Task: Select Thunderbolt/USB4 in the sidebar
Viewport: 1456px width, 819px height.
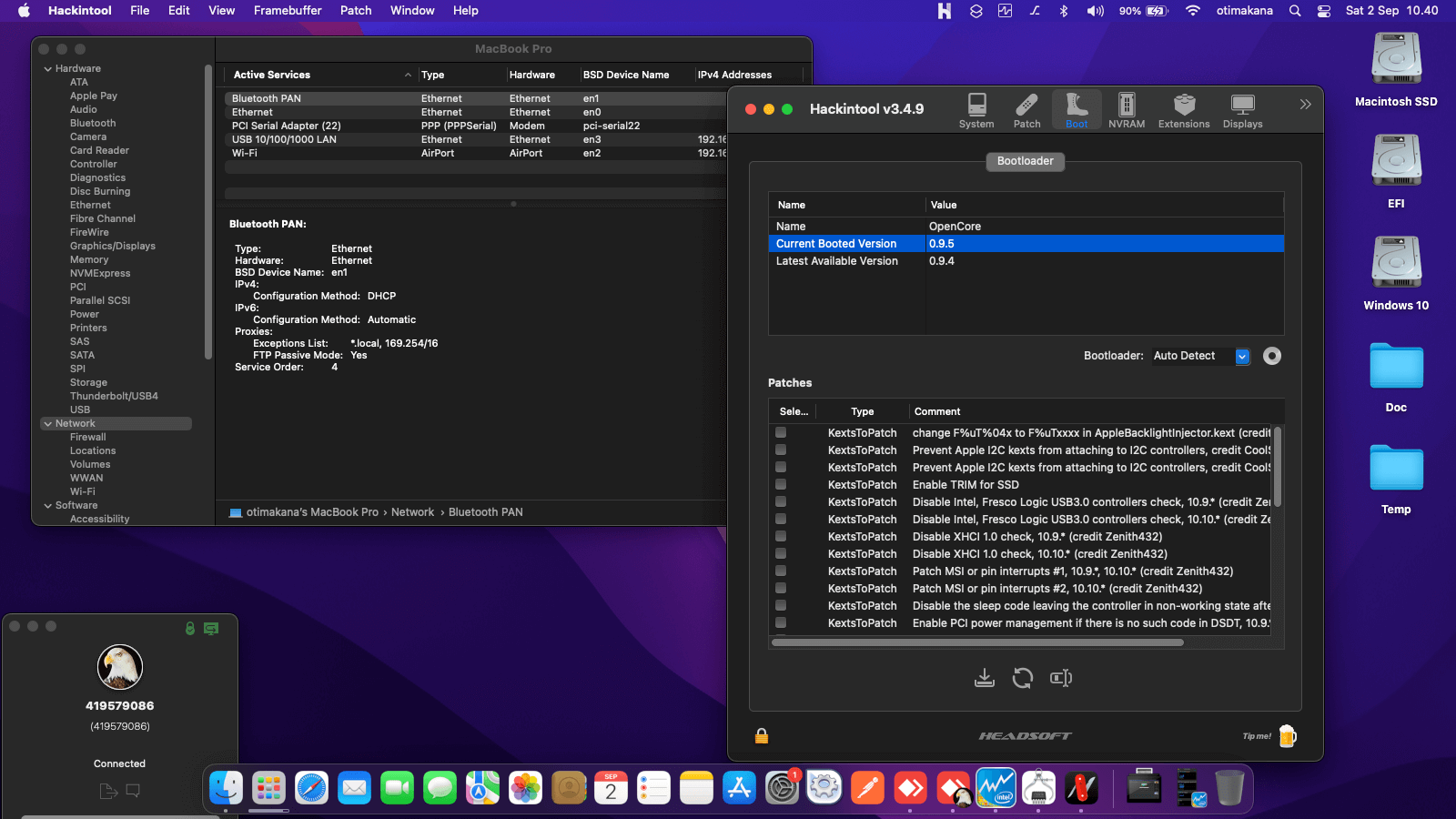Action: [x=114, y=397]
